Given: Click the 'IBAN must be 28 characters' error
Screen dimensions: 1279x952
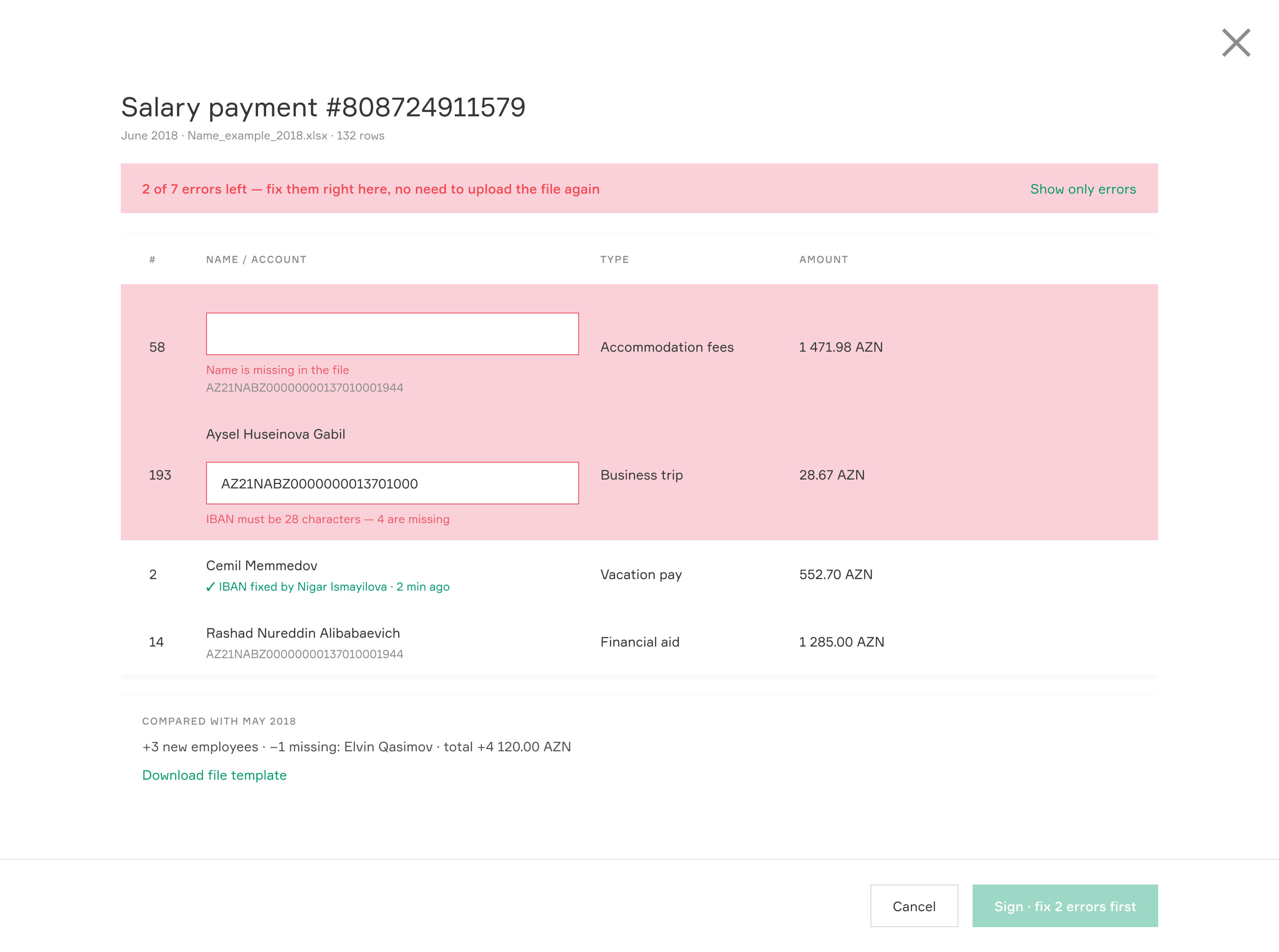Looking at the screenshot, I should click(x=327, y=519).
